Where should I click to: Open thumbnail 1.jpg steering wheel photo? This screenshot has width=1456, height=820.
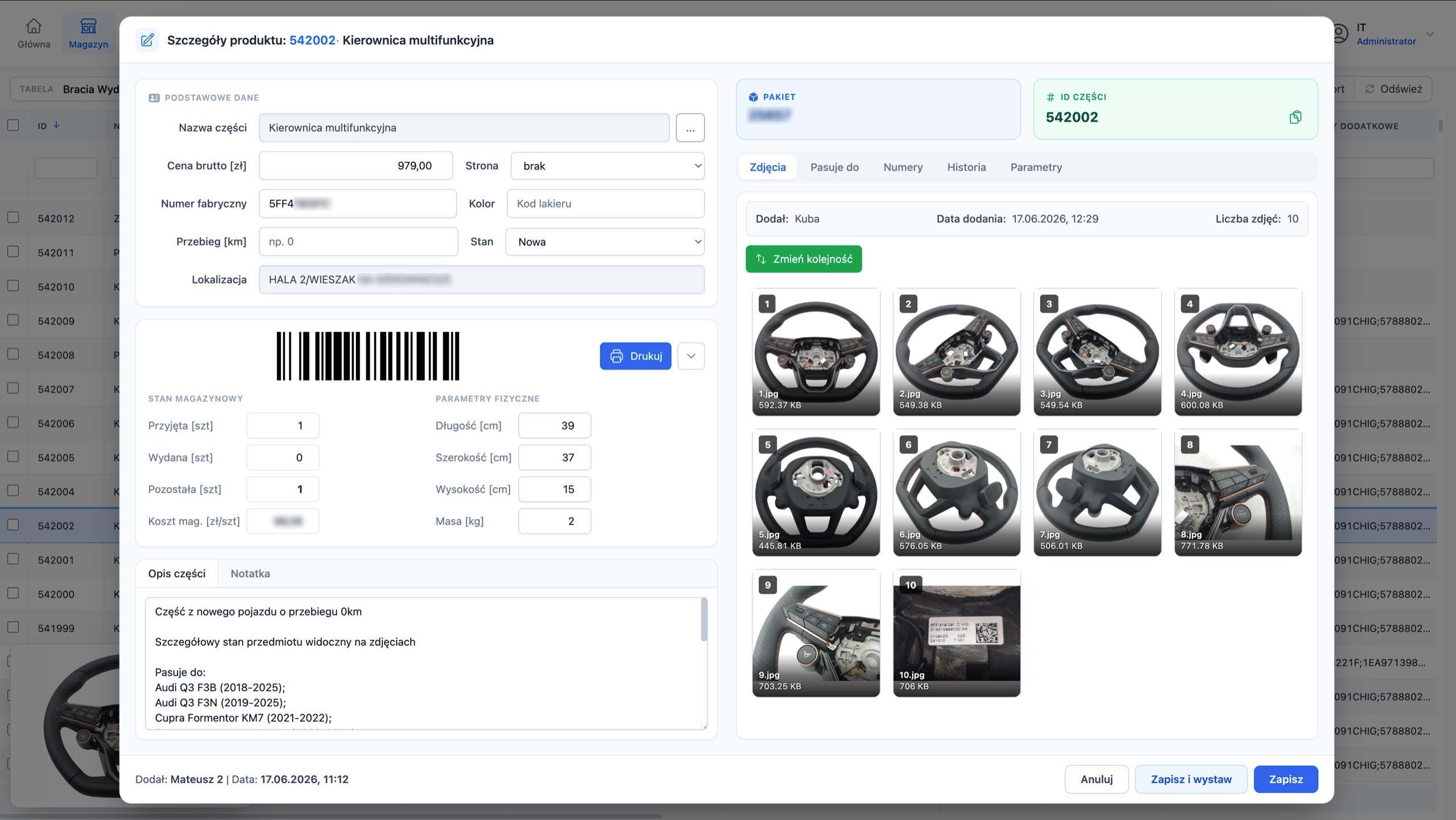pyautogui.click(x=816, y=352)
